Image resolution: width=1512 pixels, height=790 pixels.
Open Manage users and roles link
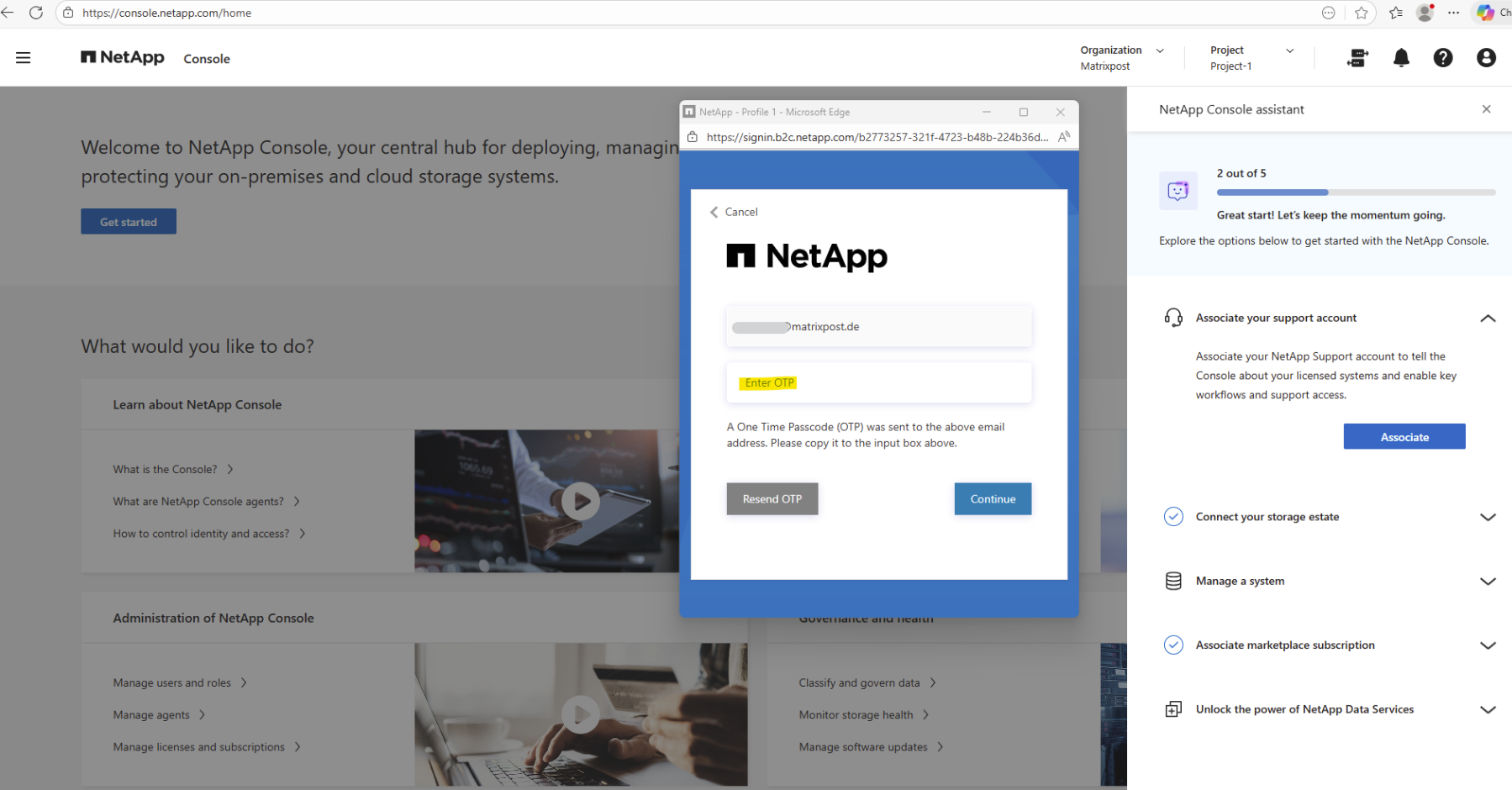pos(180,683)
